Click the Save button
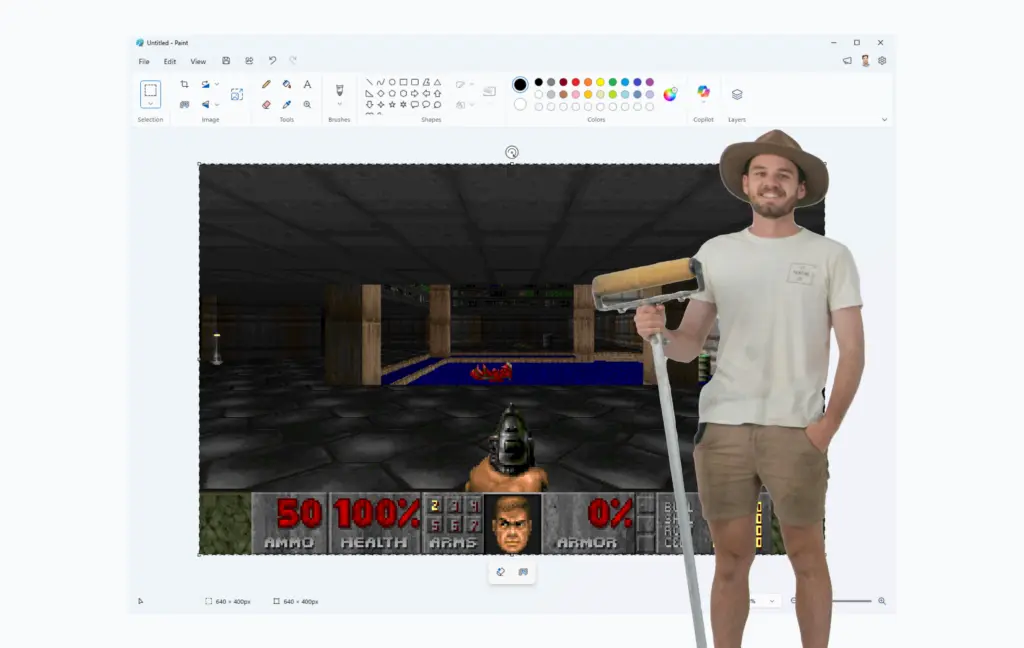This screenshot has width=1024, height=648. (x=226, y=61)
